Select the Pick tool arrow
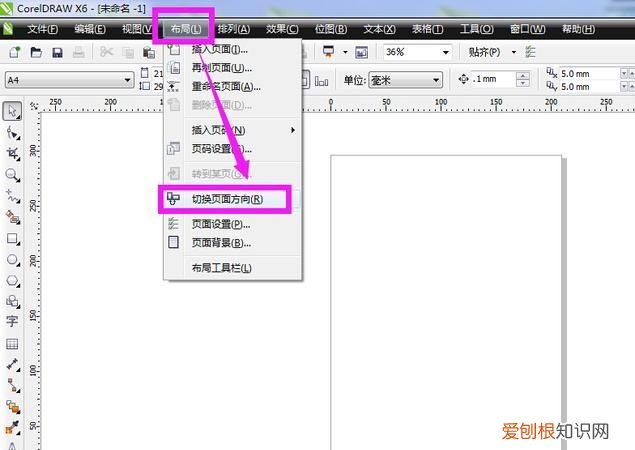Screen dimensions: 635x450 [x=12, y=111]
